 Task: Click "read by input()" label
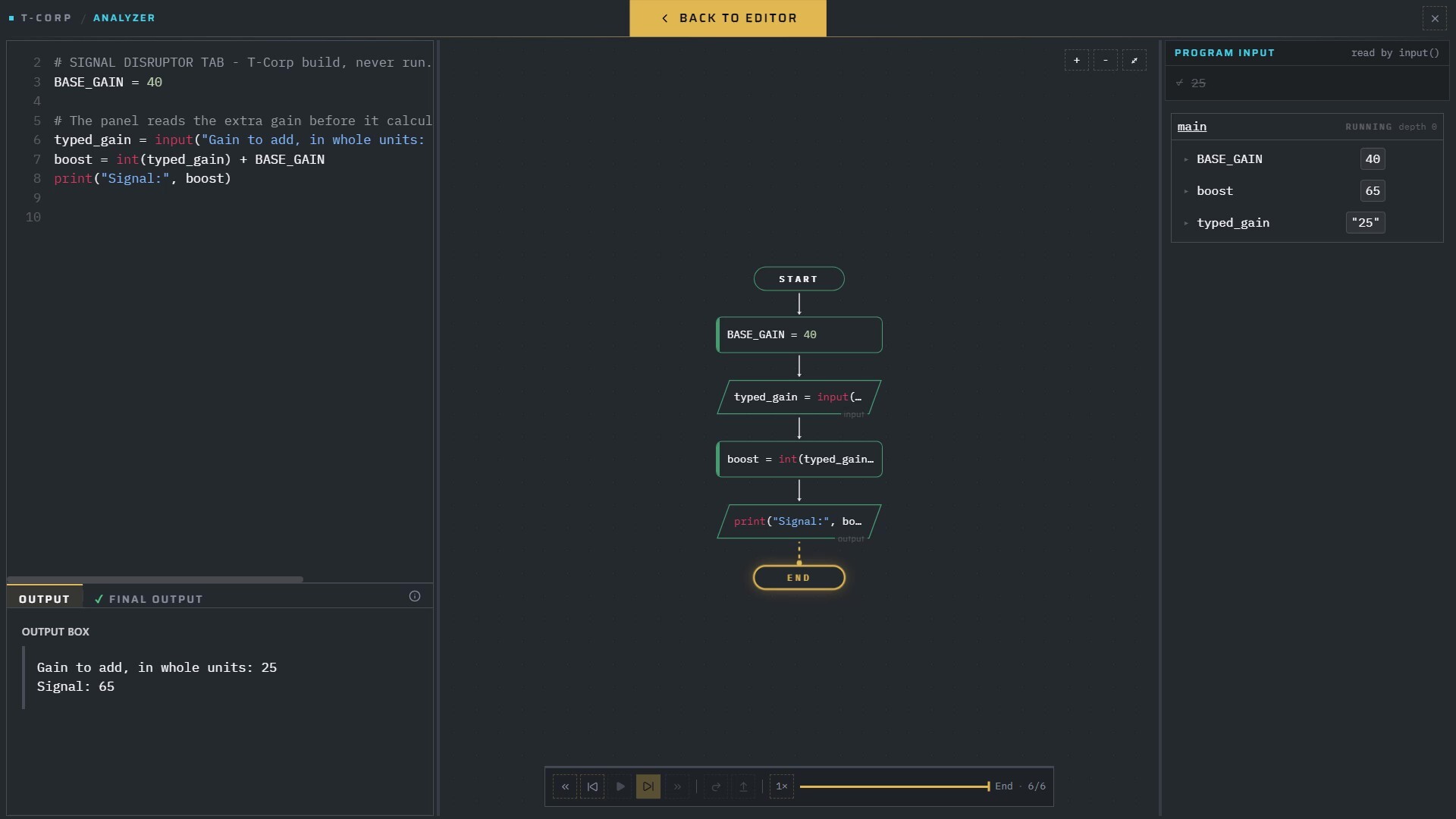(x=1395, y=53)
